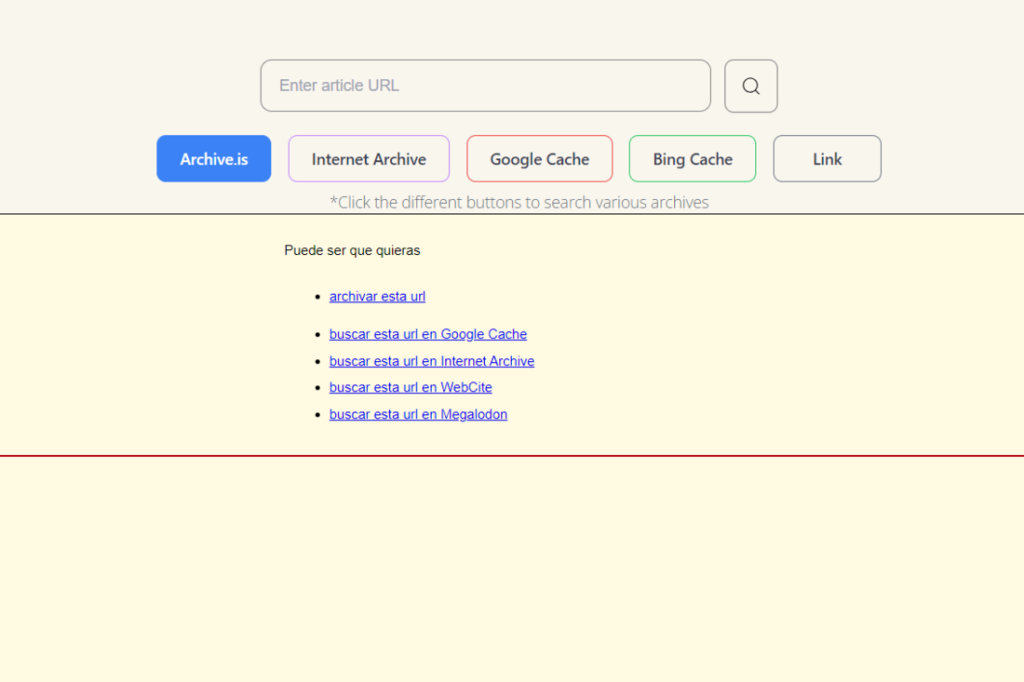Screen dimensions: 1024x682
Task: Click the '*Click the different buttons' hint text
Action: (519, 203)
